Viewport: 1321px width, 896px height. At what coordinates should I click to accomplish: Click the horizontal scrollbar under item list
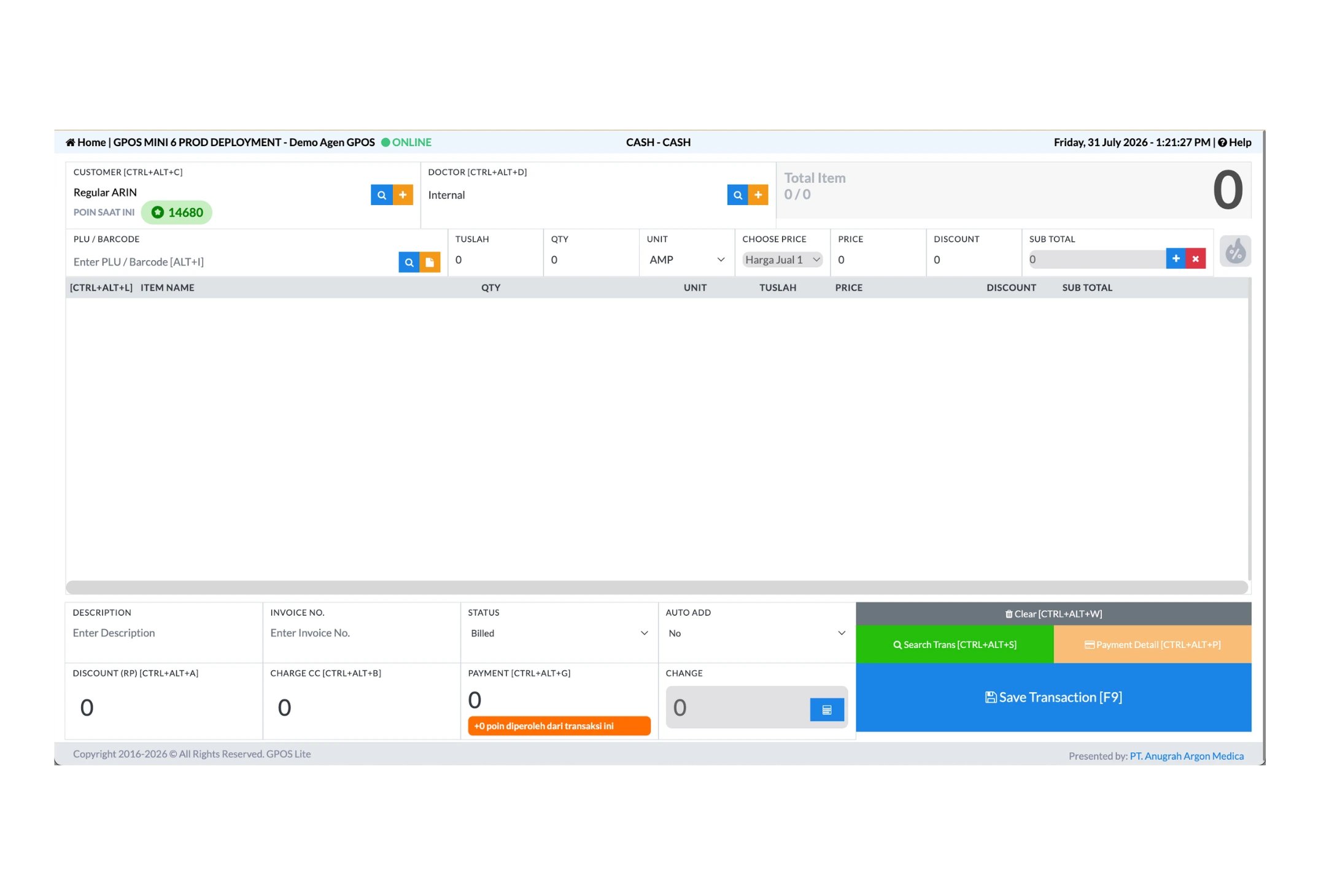coord(657,588)
